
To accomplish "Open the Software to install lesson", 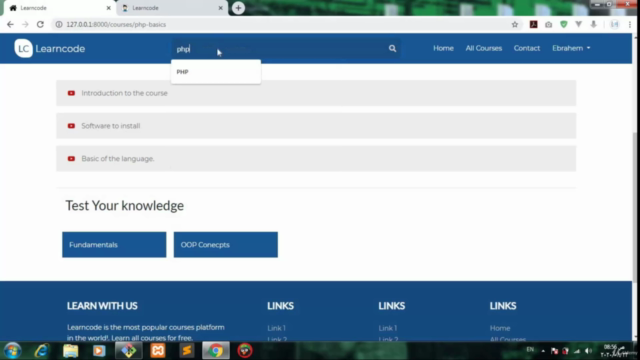I will pyautogui.click(x=316, y=126).
